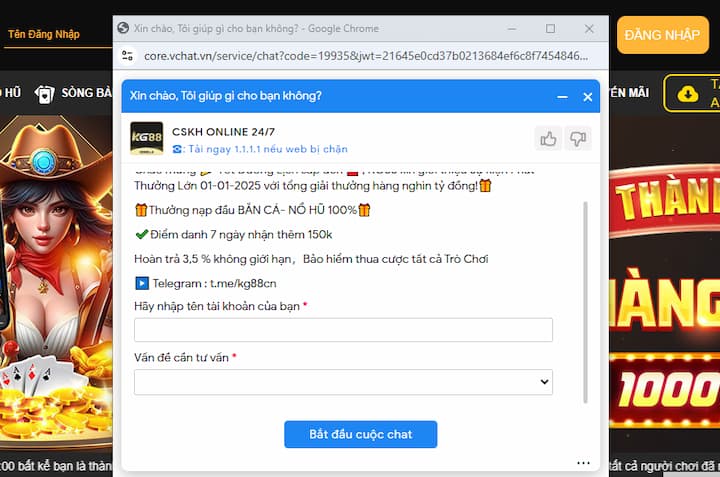This screenshot has height=477, width=720.
Task: Click the account name input field
Action: tap(343, 330)
